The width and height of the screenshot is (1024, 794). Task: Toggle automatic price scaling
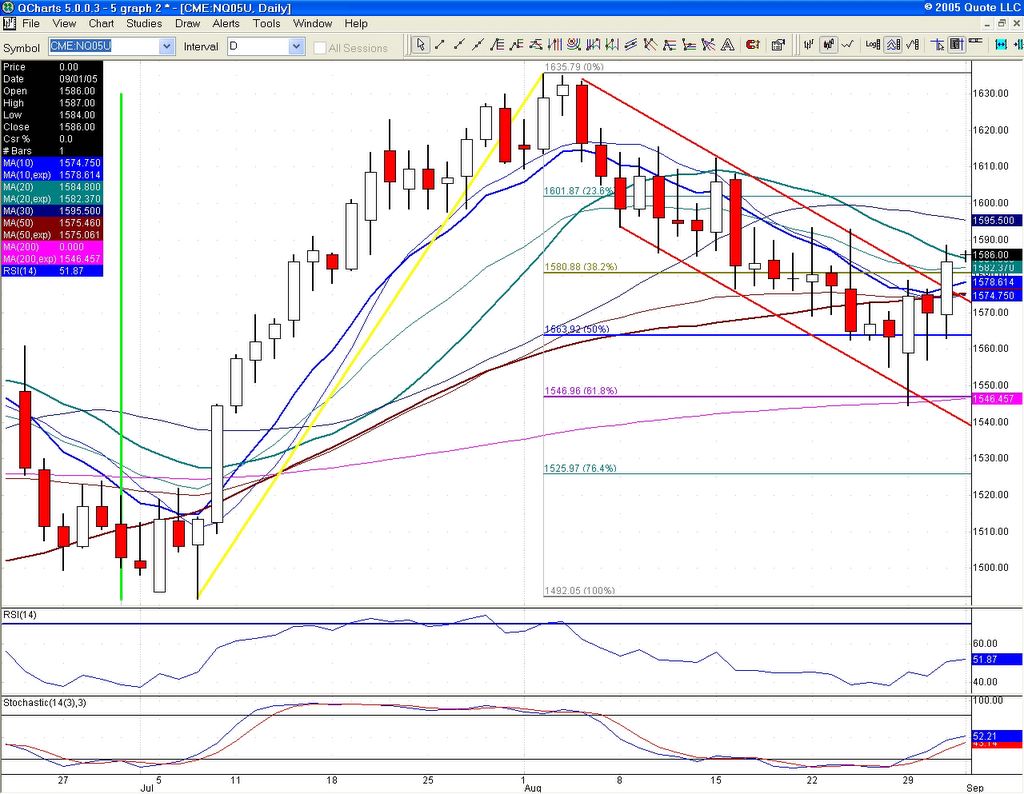point(893,44)
